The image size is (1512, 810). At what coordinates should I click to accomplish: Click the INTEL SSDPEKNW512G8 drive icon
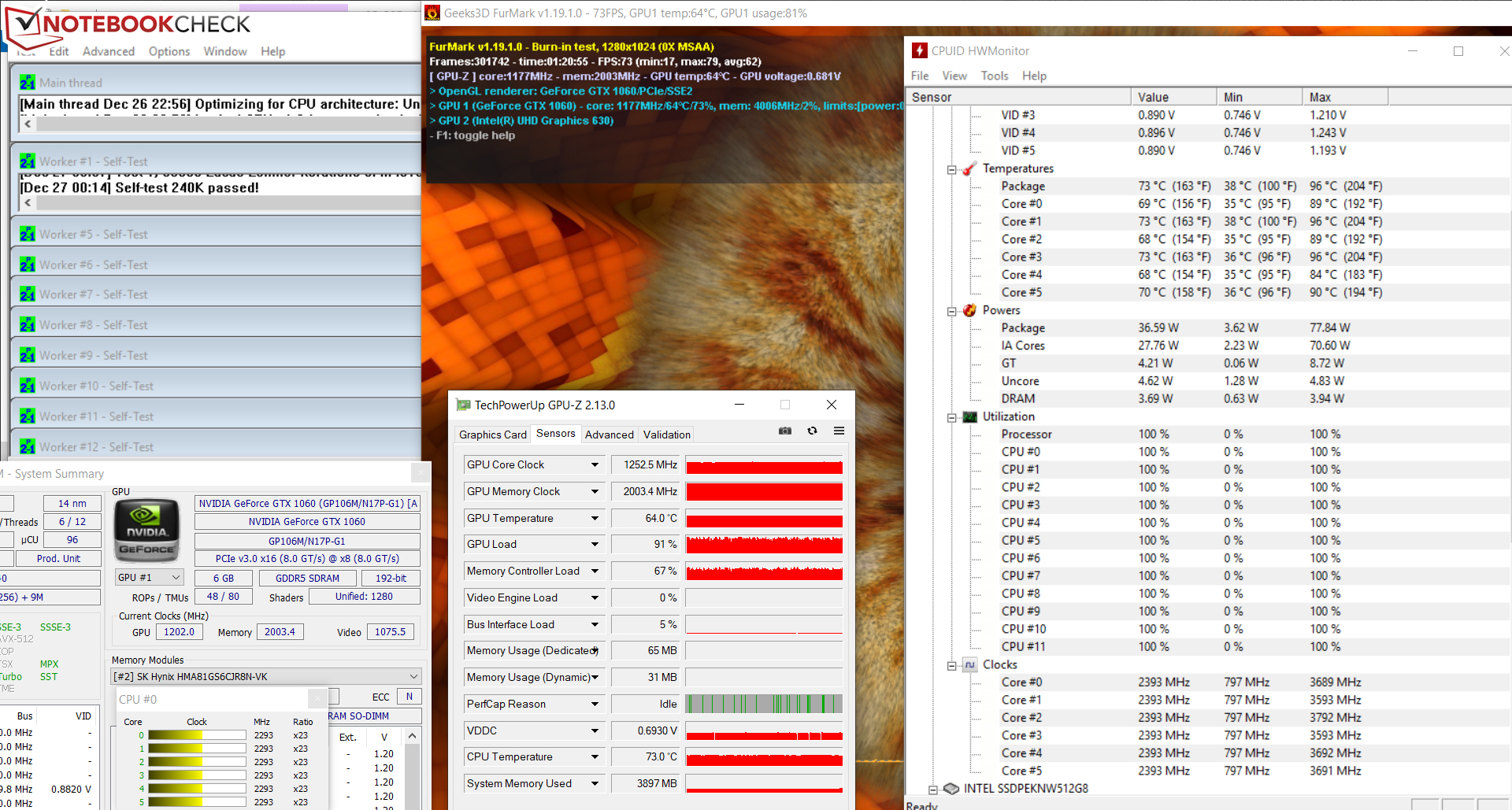coord(951,788)
